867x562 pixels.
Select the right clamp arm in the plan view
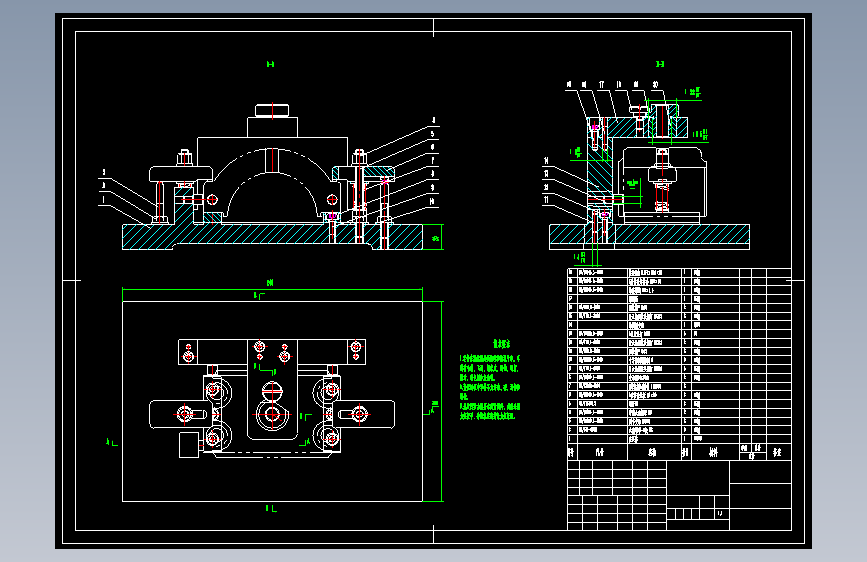point(365,414)
